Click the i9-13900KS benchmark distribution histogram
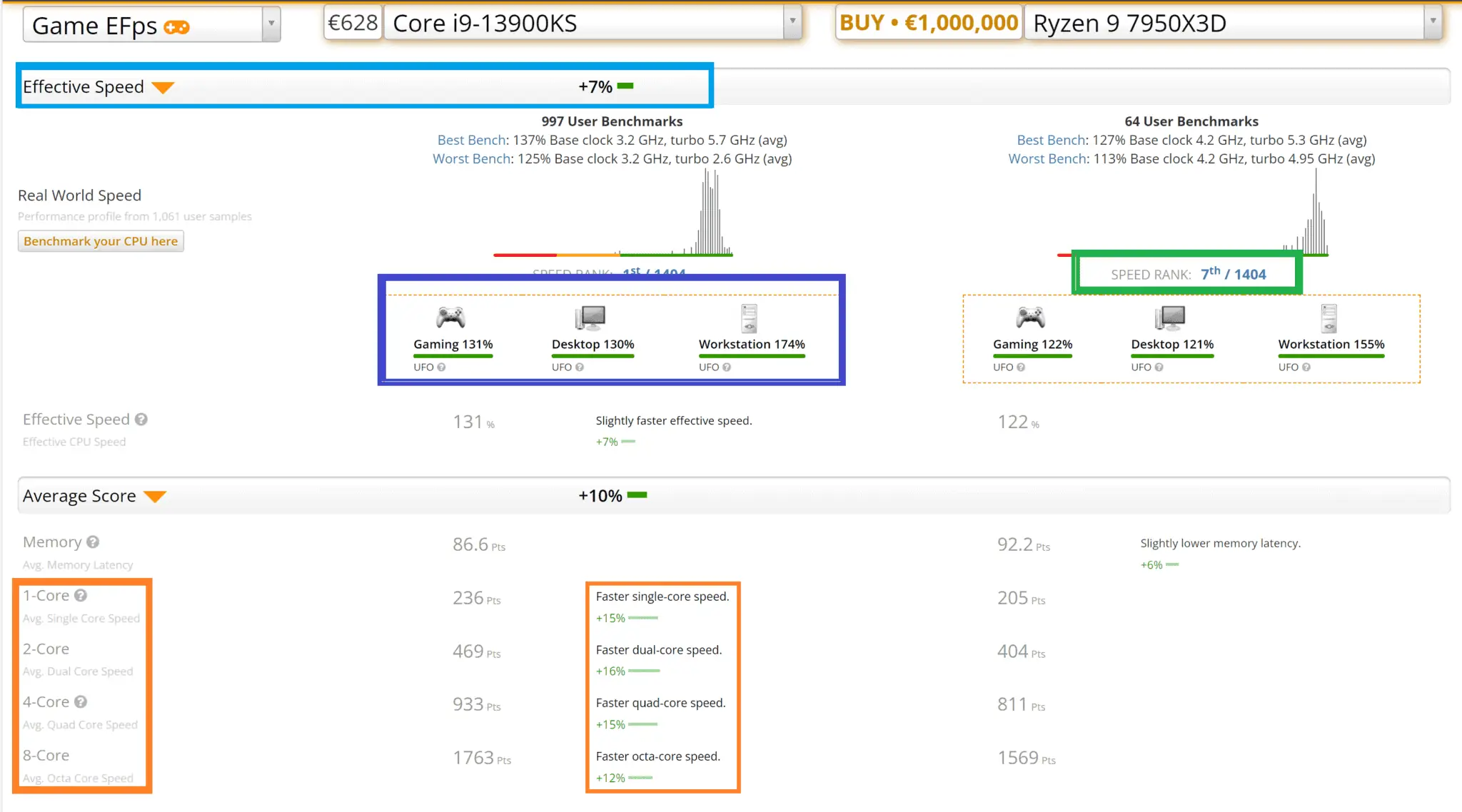1462x812 pixels. [613, 213]
